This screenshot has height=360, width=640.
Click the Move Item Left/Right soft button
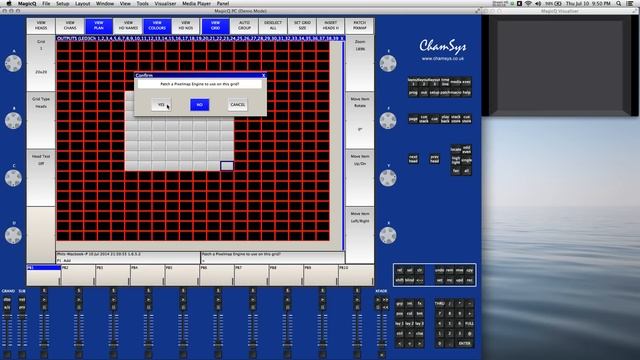tap(360, 235)
